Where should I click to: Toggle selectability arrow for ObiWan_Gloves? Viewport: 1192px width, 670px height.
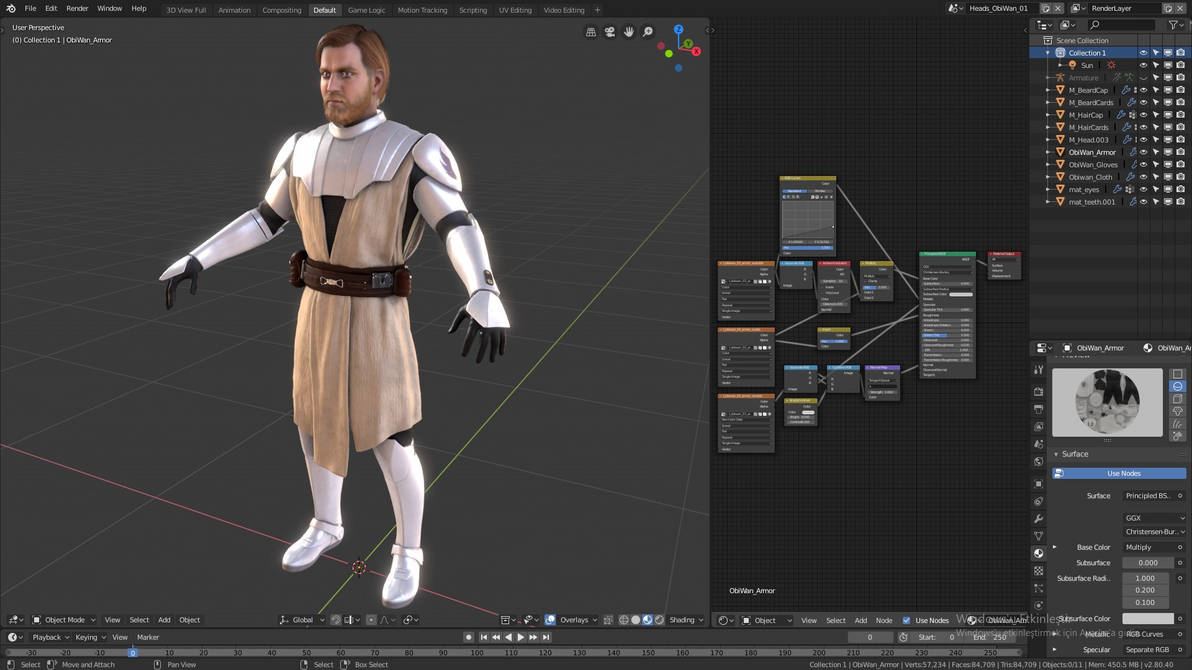click(1156, 164)
